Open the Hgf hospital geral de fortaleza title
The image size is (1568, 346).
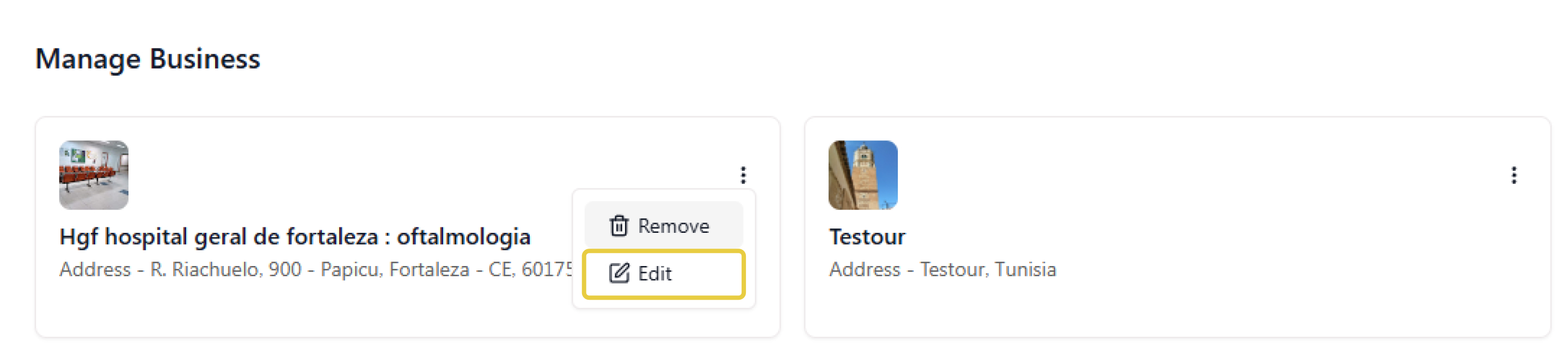point(295,237)
